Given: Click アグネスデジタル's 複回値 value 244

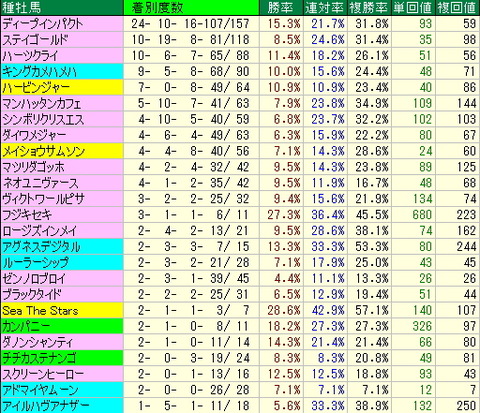Looking at the screenshot, I should 466,247.
